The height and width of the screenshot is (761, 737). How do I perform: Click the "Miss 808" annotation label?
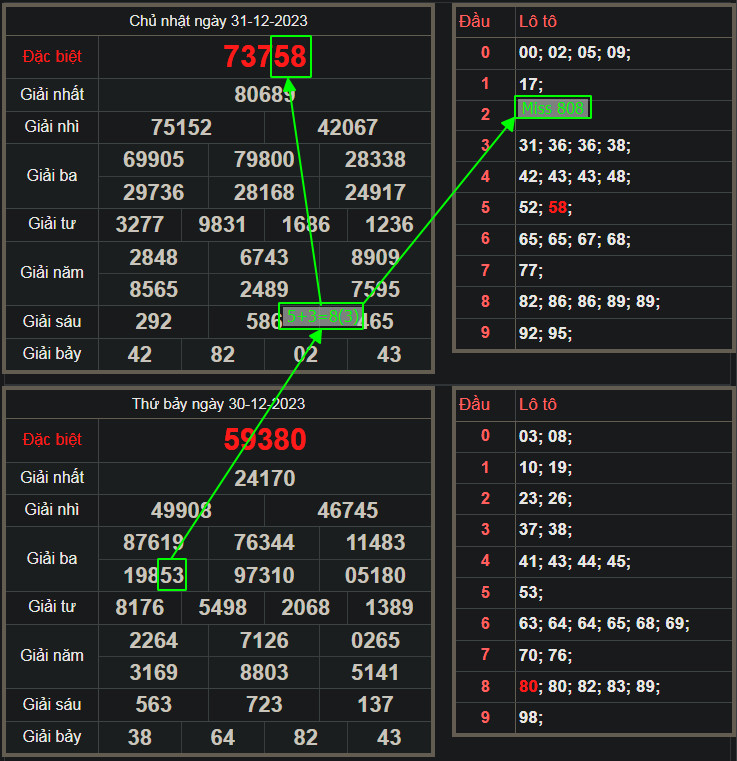coord(554,107)
